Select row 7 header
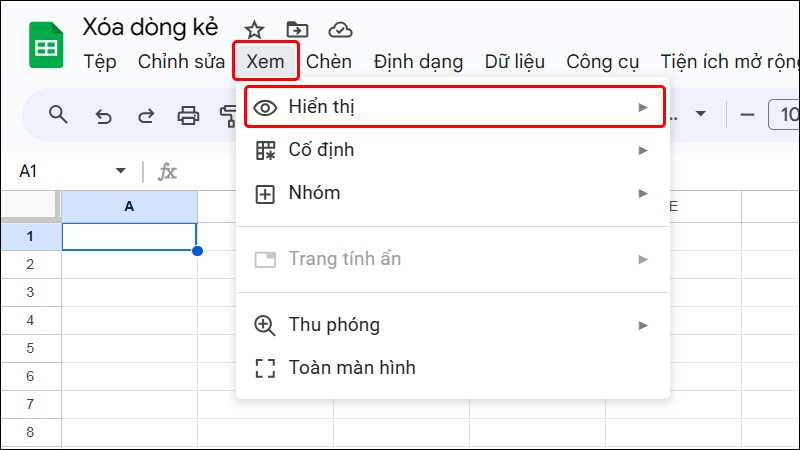800x450 pixels. (31, 405)
